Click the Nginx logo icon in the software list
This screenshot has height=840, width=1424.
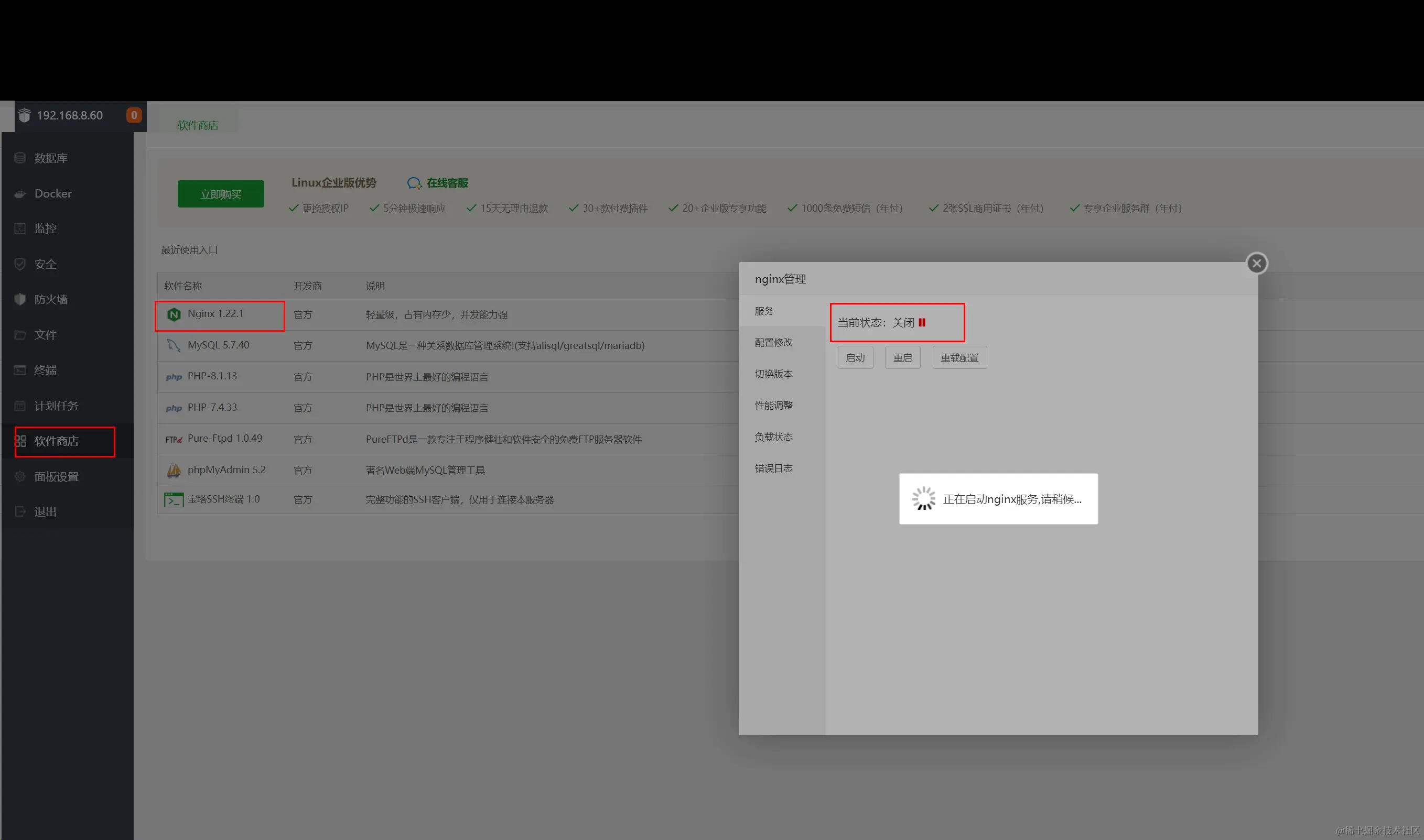(x=174, y=315)
